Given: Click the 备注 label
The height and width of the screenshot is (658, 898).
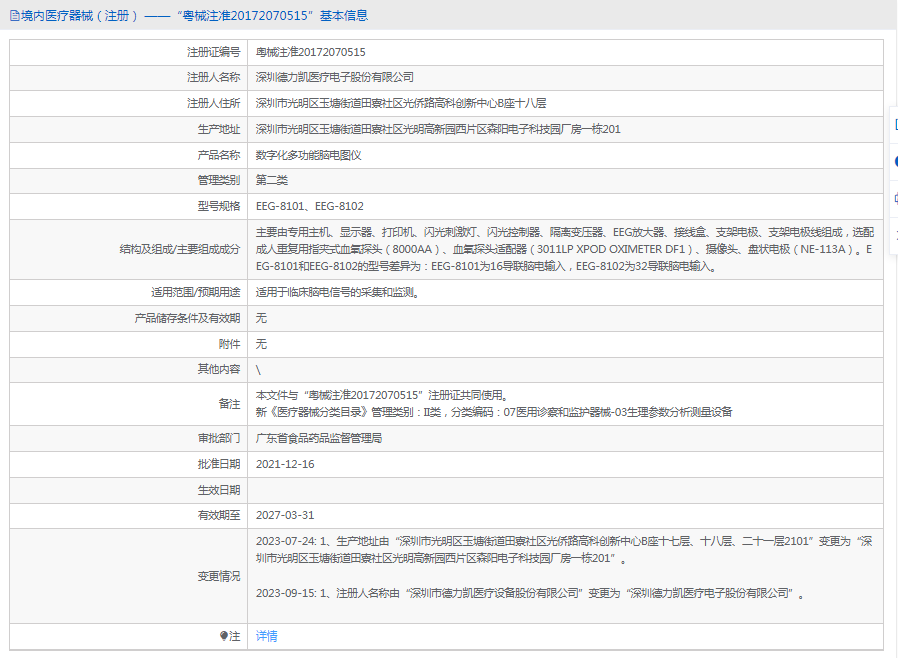Looking at the screenshot, I should coord(229,404).
